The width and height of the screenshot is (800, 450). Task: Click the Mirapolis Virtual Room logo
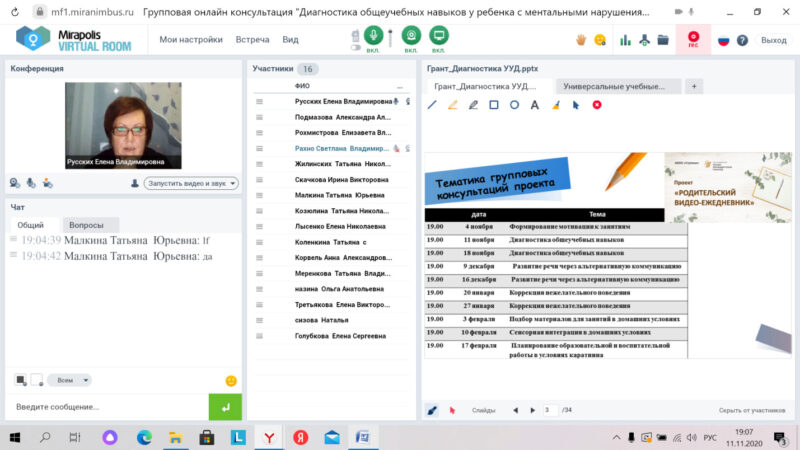[74, 39]
